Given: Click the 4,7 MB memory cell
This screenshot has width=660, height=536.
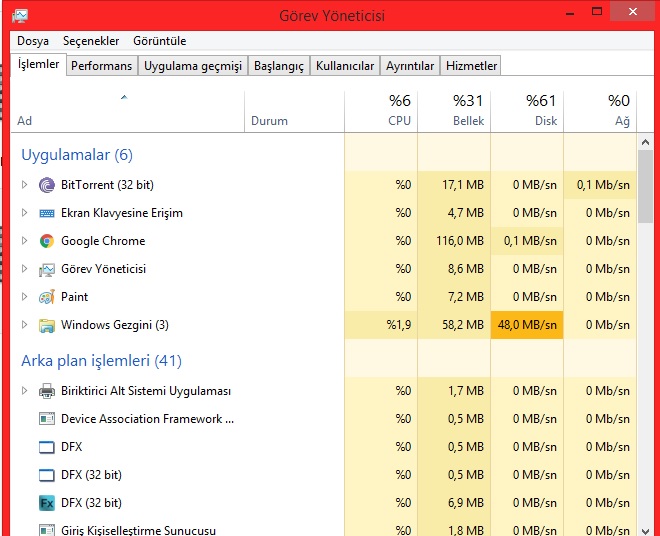Looking at the screenshot, I should tap(454, 213).
